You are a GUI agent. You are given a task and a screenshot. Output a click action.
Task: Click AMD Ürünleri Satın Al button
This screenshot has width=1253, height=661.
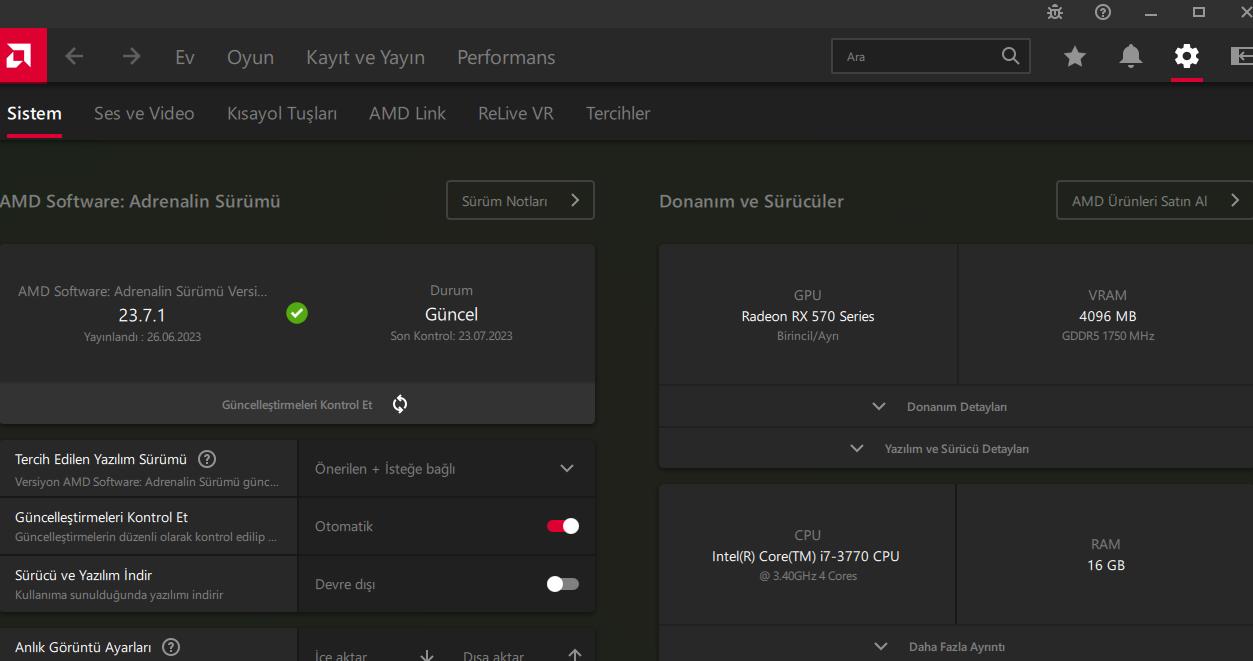(x=1153, y=201)
